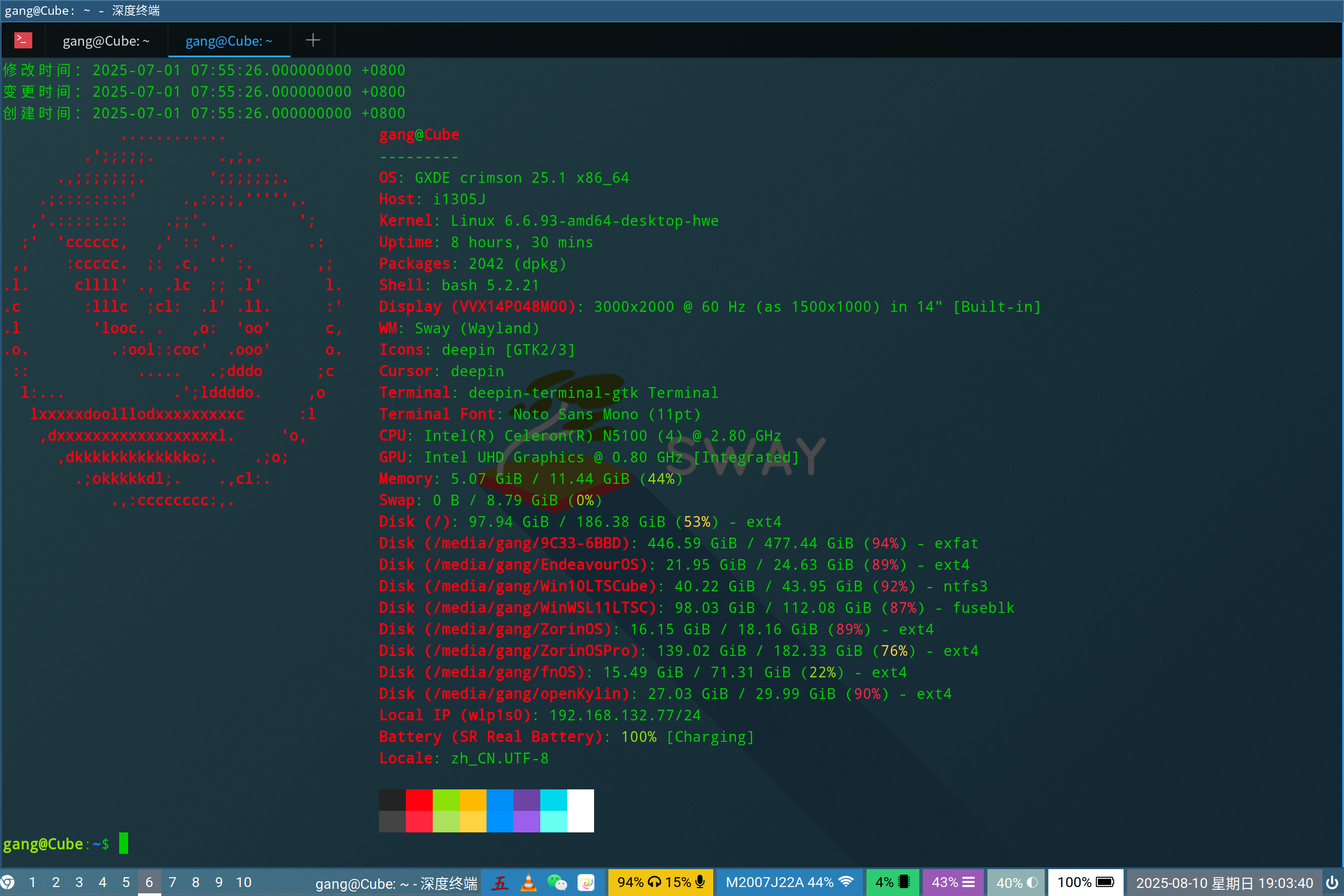This screenshot has width=1344, height=896.
Task: Add a new terminal tab with plus button
Action: point(313,40)
